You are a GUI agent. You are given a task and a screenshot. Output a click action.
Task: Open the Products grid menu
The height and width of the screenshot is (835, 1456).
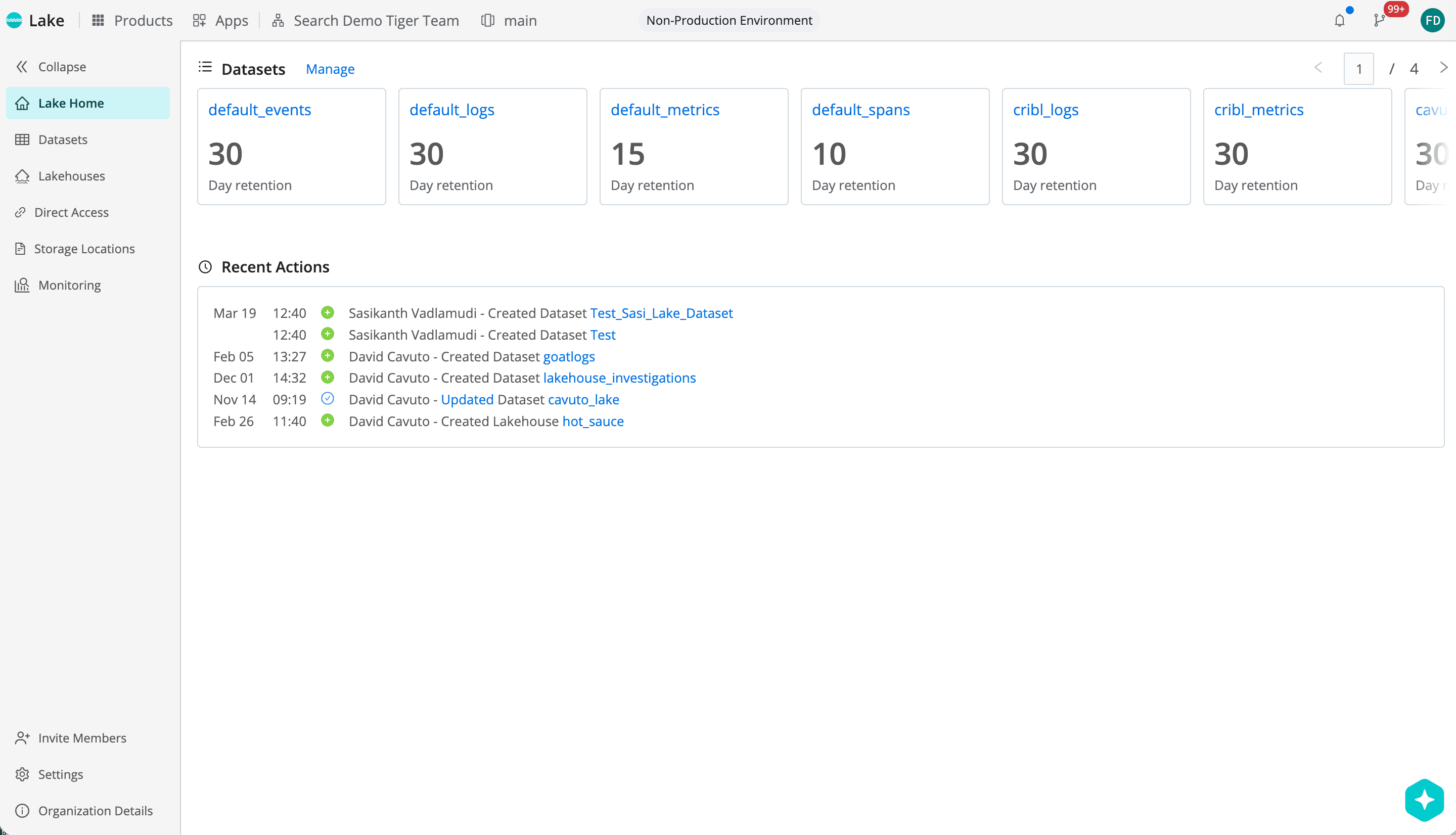tap(132, 21)
